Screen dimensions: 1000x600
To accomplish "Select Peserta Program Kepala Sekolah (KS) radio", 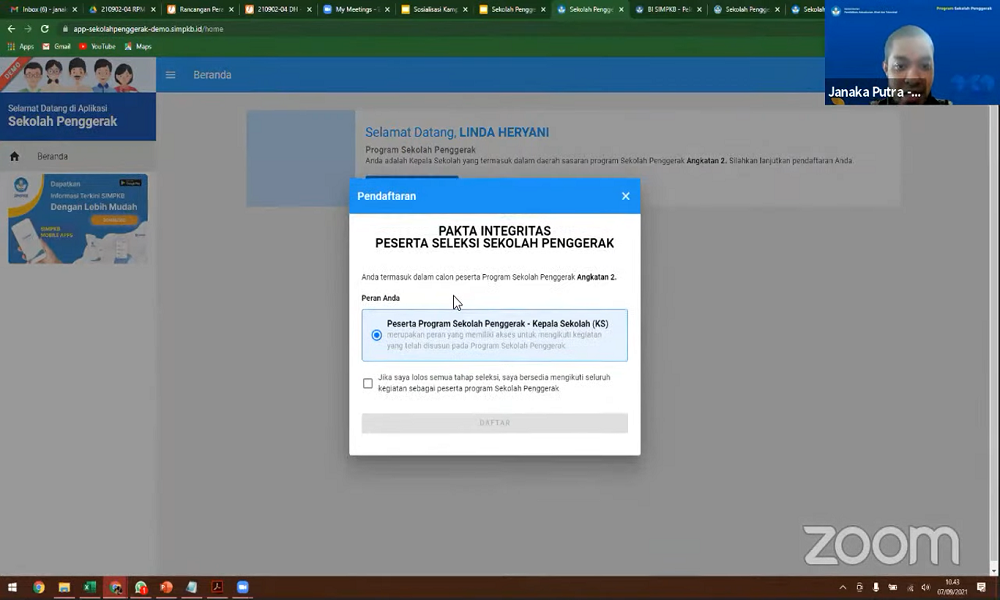I will point(376,335).
